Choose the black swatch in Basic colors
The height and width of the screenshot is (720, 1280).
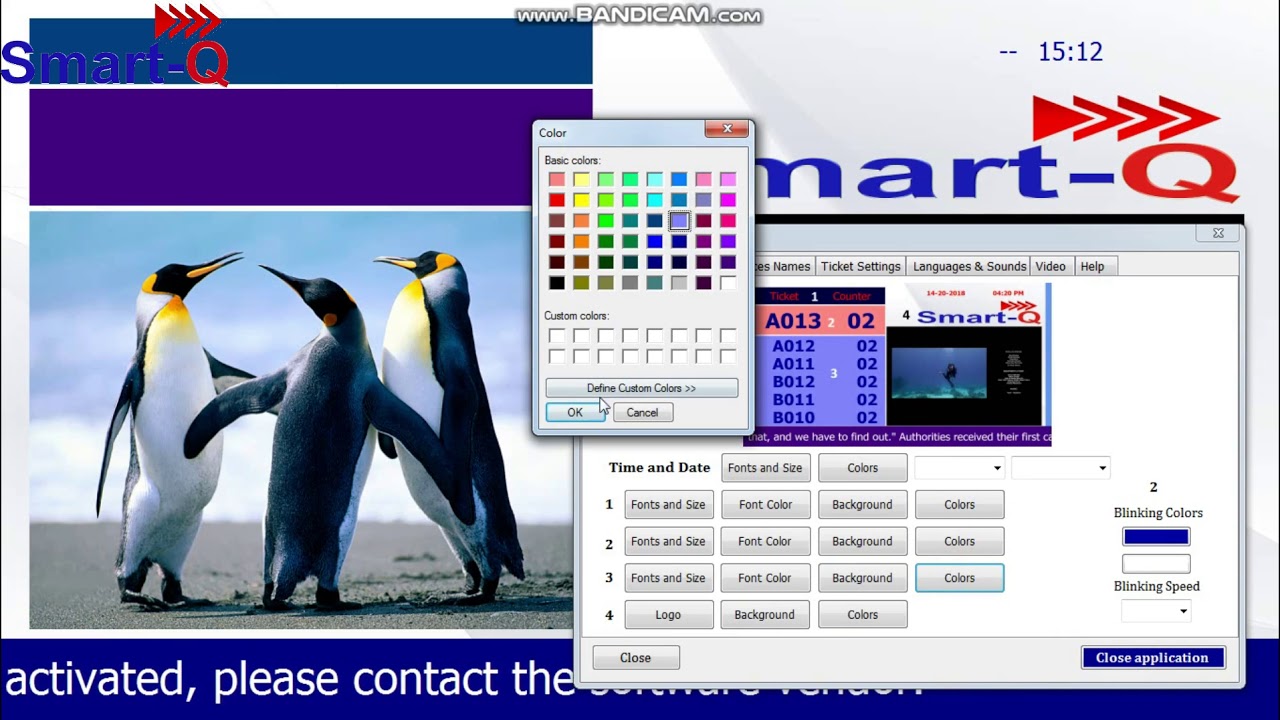point(556,283)
